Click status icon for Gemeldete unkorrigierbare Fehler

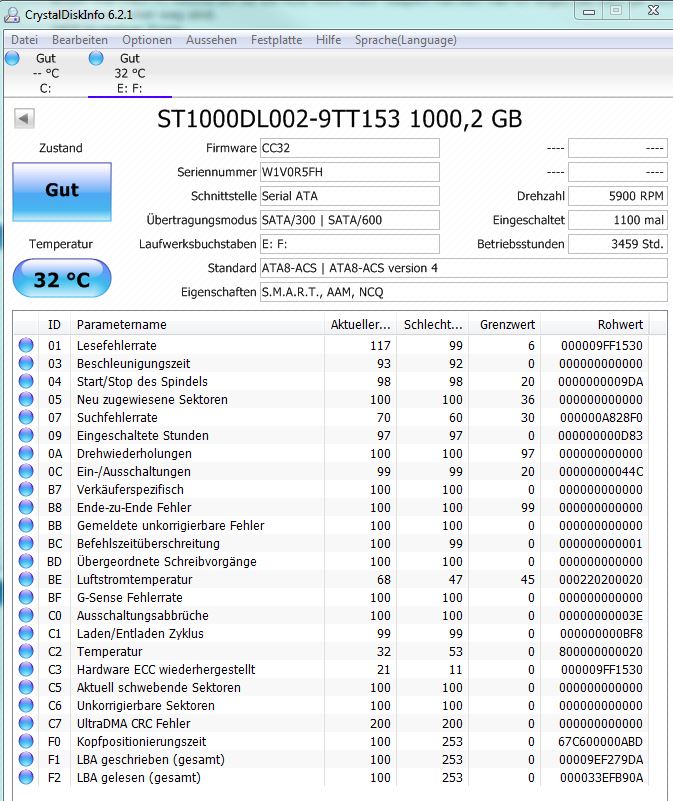(26, 525)
